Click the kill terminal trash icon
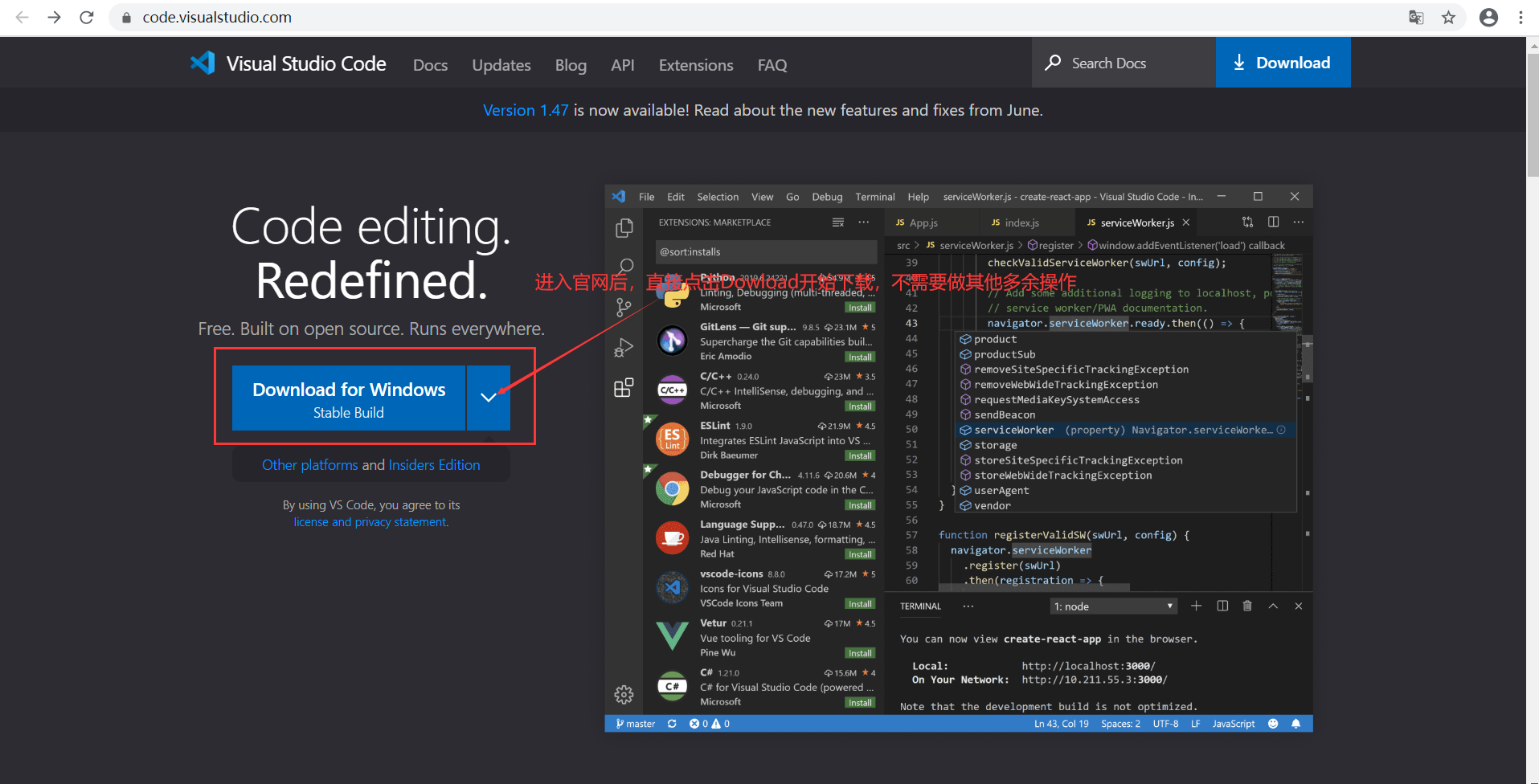This screenshot has width=1539, height=784. coord(1247,606)
